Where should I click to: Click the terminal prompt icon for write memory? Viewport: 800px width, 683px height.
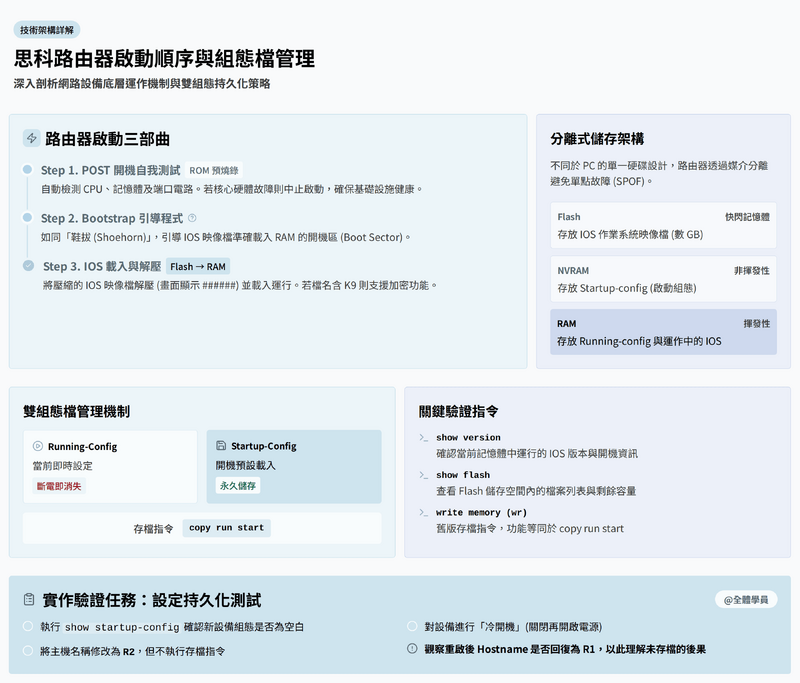(424, 513)
